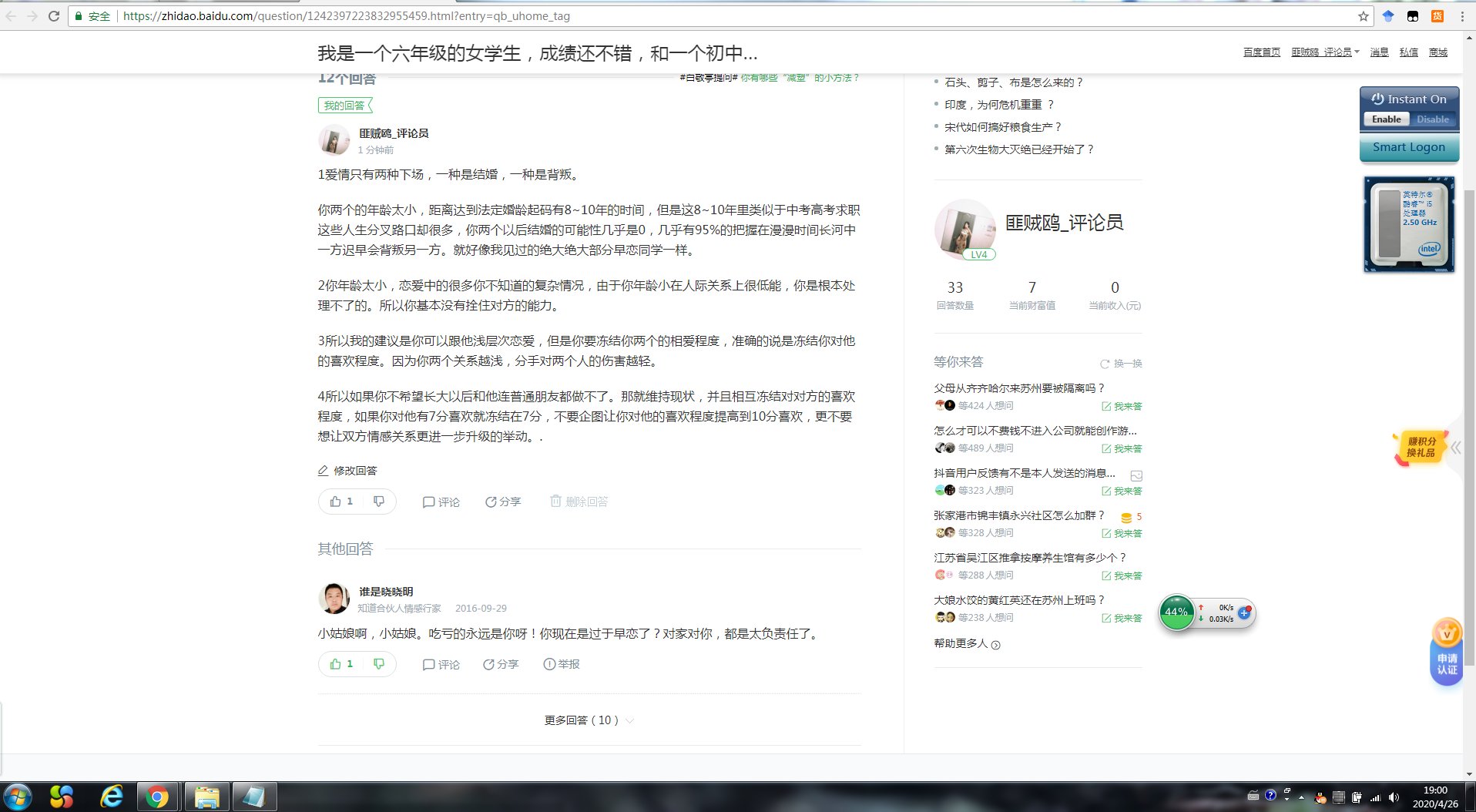Toggle the bookmark star in the address bar
The width and height of the screenshot is (1476, 812).
(x=1363, y=15)
